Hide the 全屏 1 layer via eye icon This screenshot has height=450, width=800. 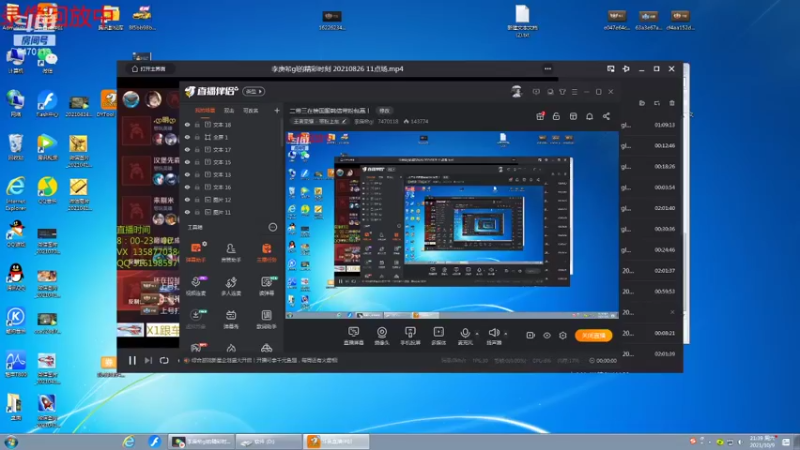click(187, 137)
